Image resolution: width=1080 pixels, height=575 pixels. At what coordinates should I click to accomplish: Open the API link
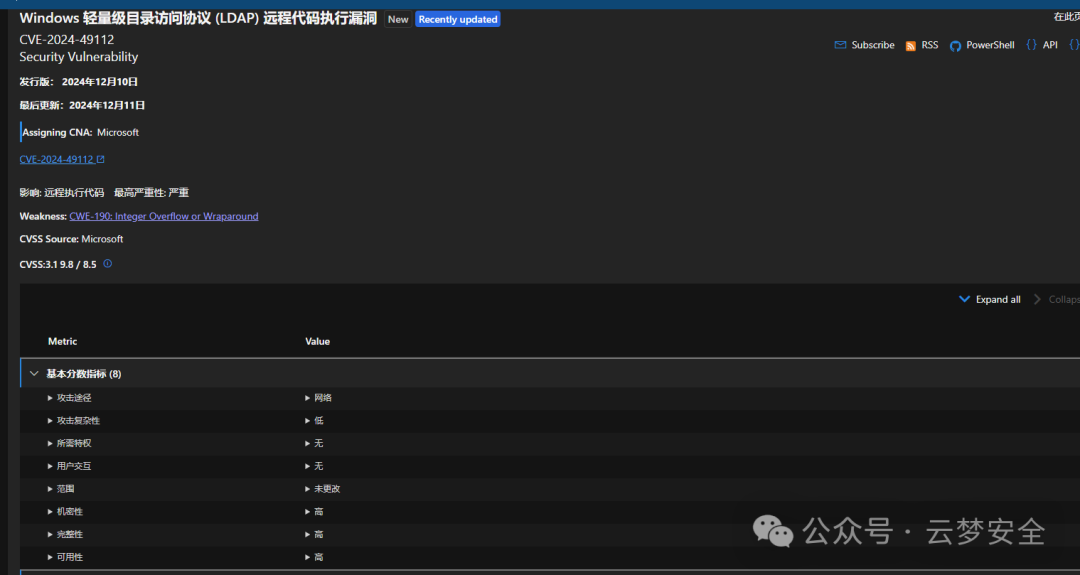pyautogui.click(x=1050, y=45)
